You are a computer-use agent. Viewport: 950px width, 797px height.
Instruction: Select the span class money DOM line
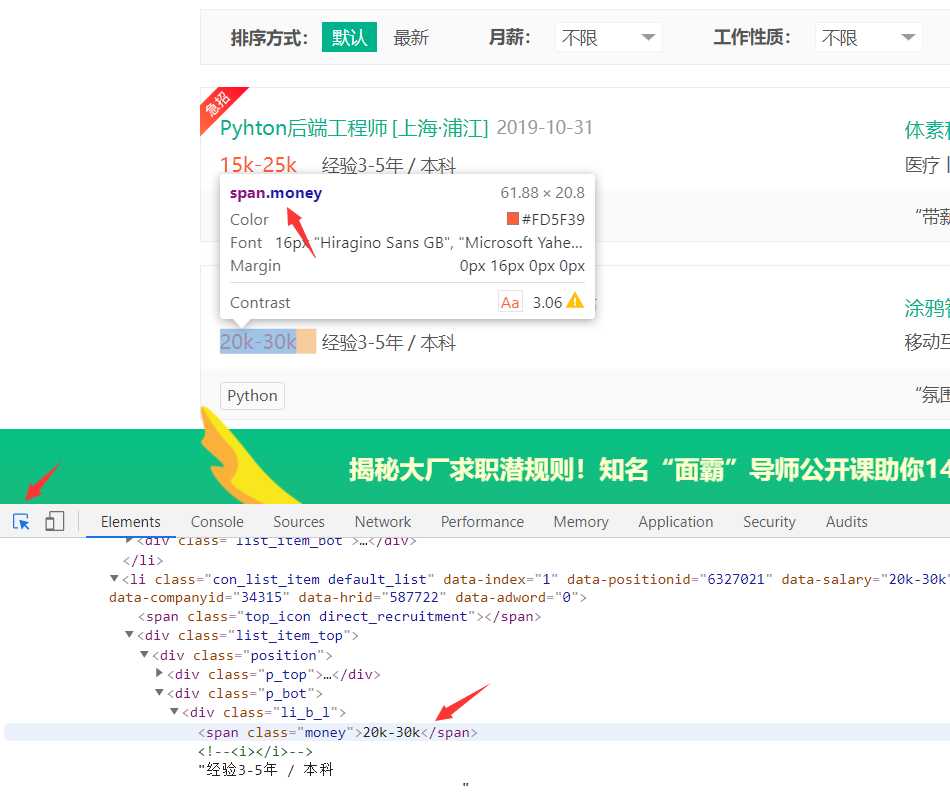click(x=337, y=732)
